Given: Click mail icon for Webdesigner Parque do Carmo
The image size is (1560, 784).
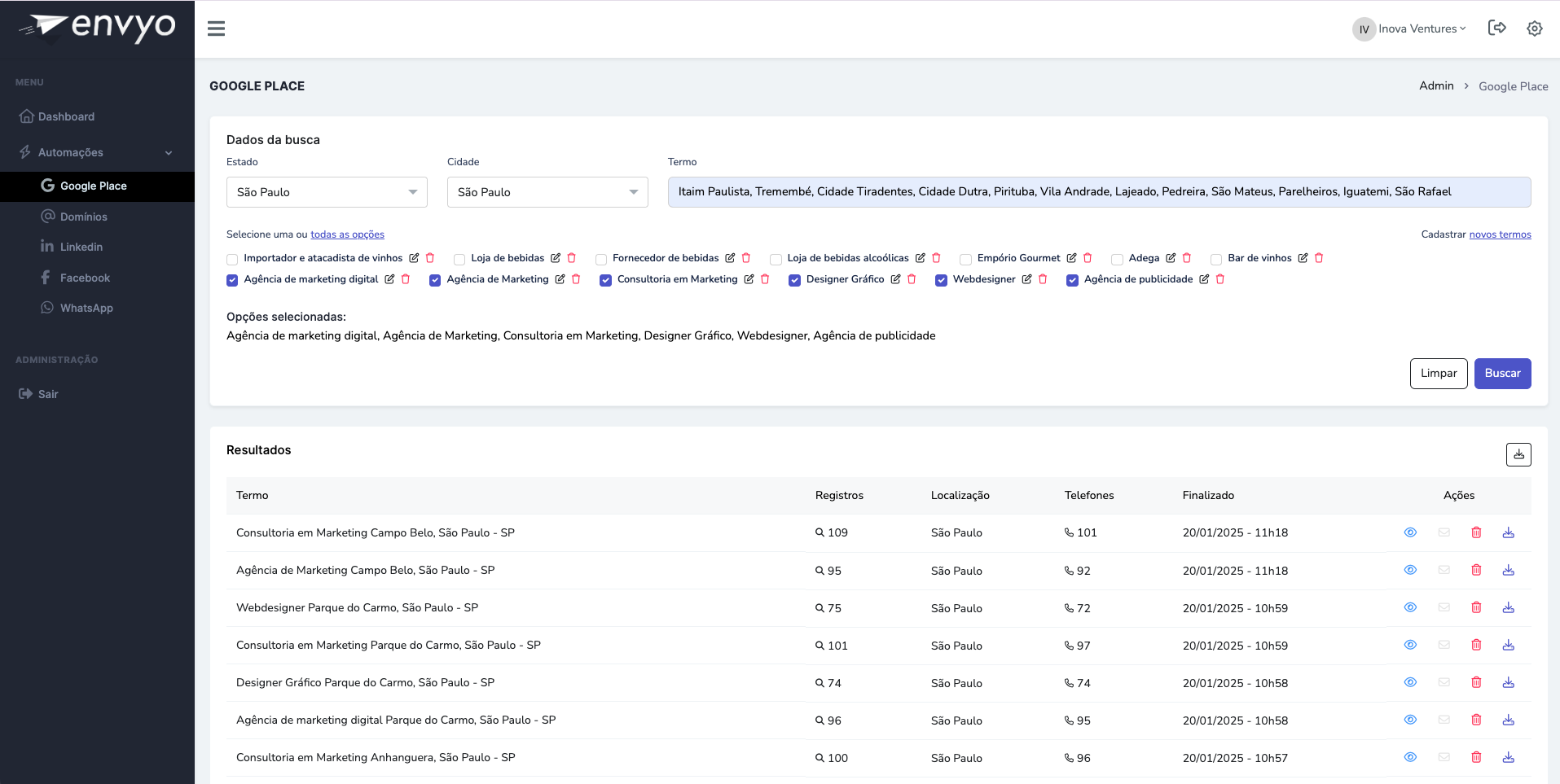Looking at the screenshot, I should point(1444,607).
